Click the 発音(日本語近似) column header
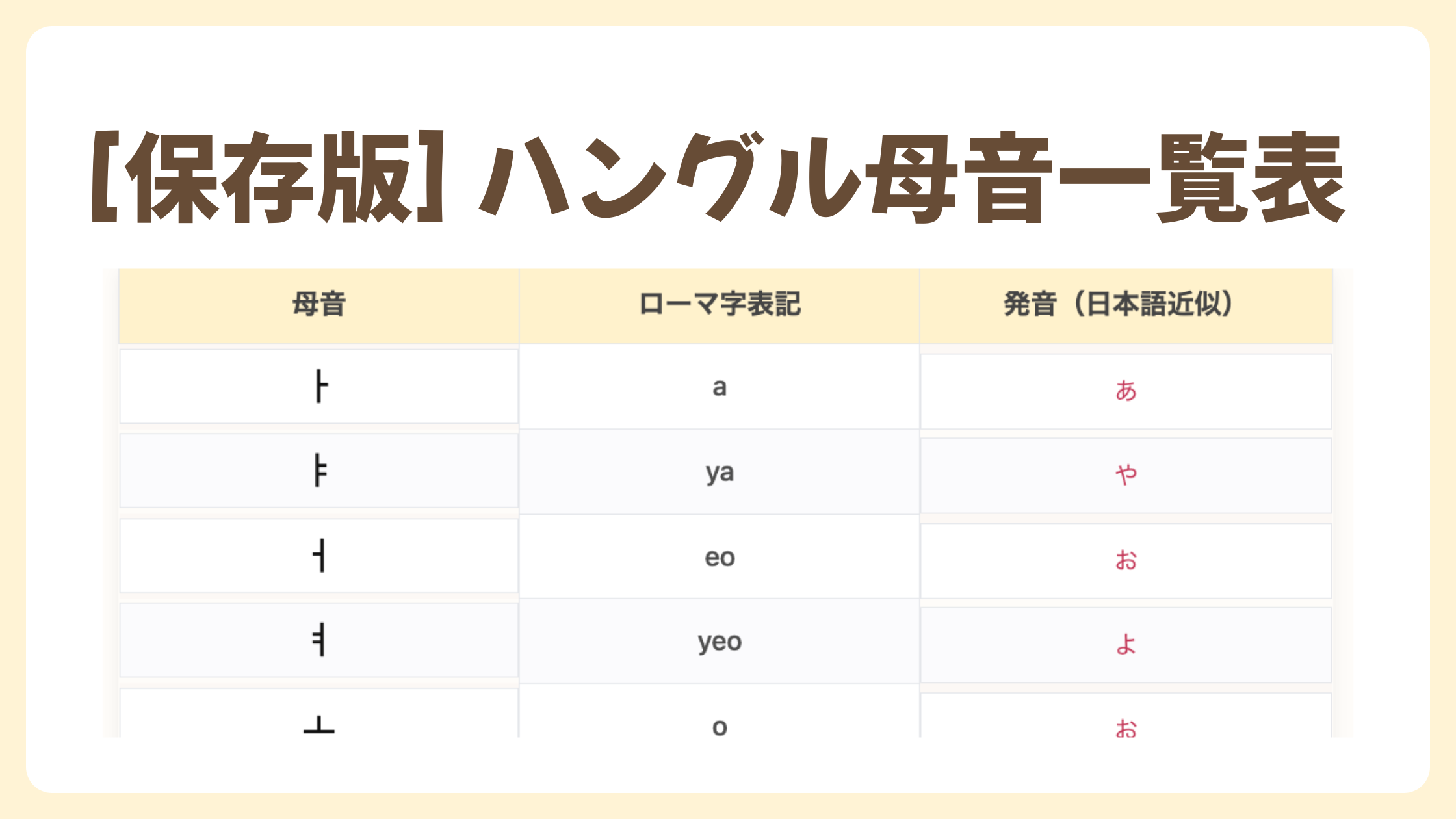The height and width of the screenshot is (819, 1456). [1126, 305]
